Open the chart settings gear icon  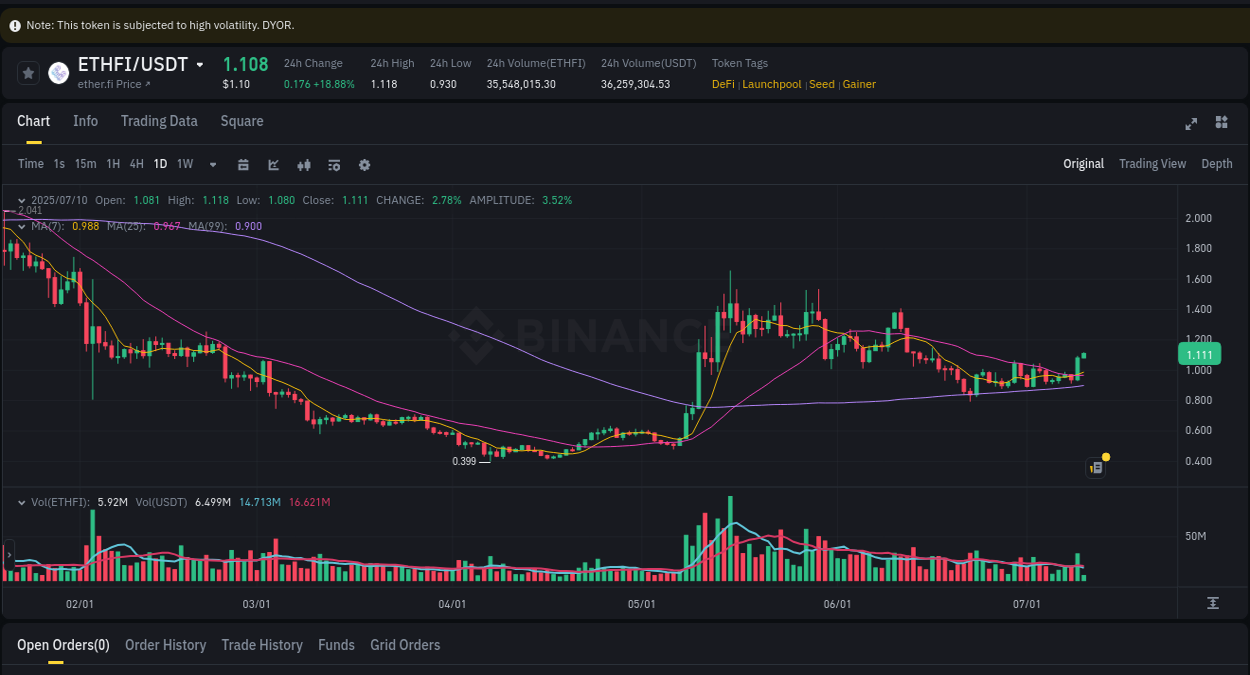click(x=364, y=164)
